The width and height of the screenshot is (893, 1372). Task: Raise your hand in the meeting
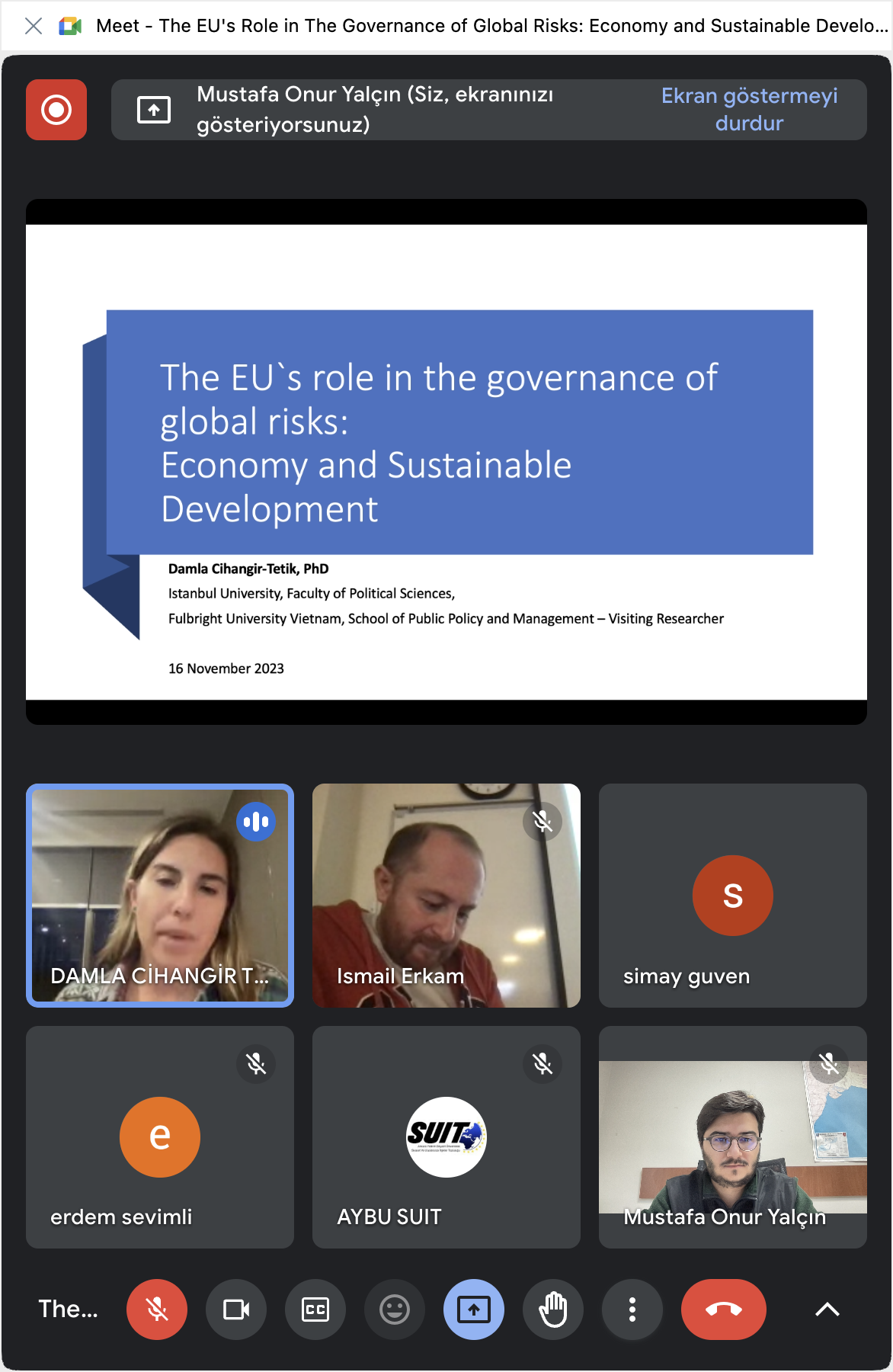click(553, 1309)
